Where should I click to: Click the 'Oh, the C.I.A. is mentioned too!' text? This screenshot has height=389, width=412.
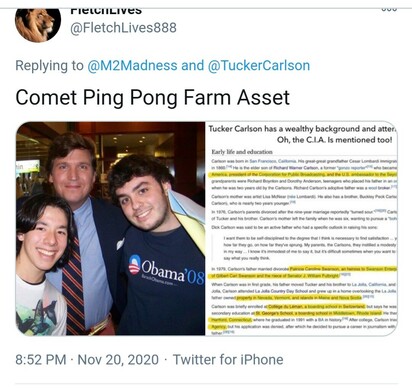point(334,140)
